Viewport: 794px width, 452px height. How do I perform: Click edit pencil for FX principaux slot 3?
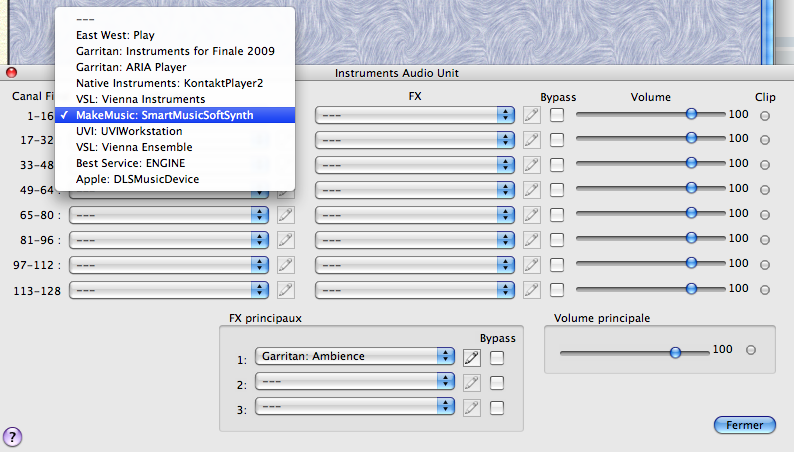coord(472,407)
